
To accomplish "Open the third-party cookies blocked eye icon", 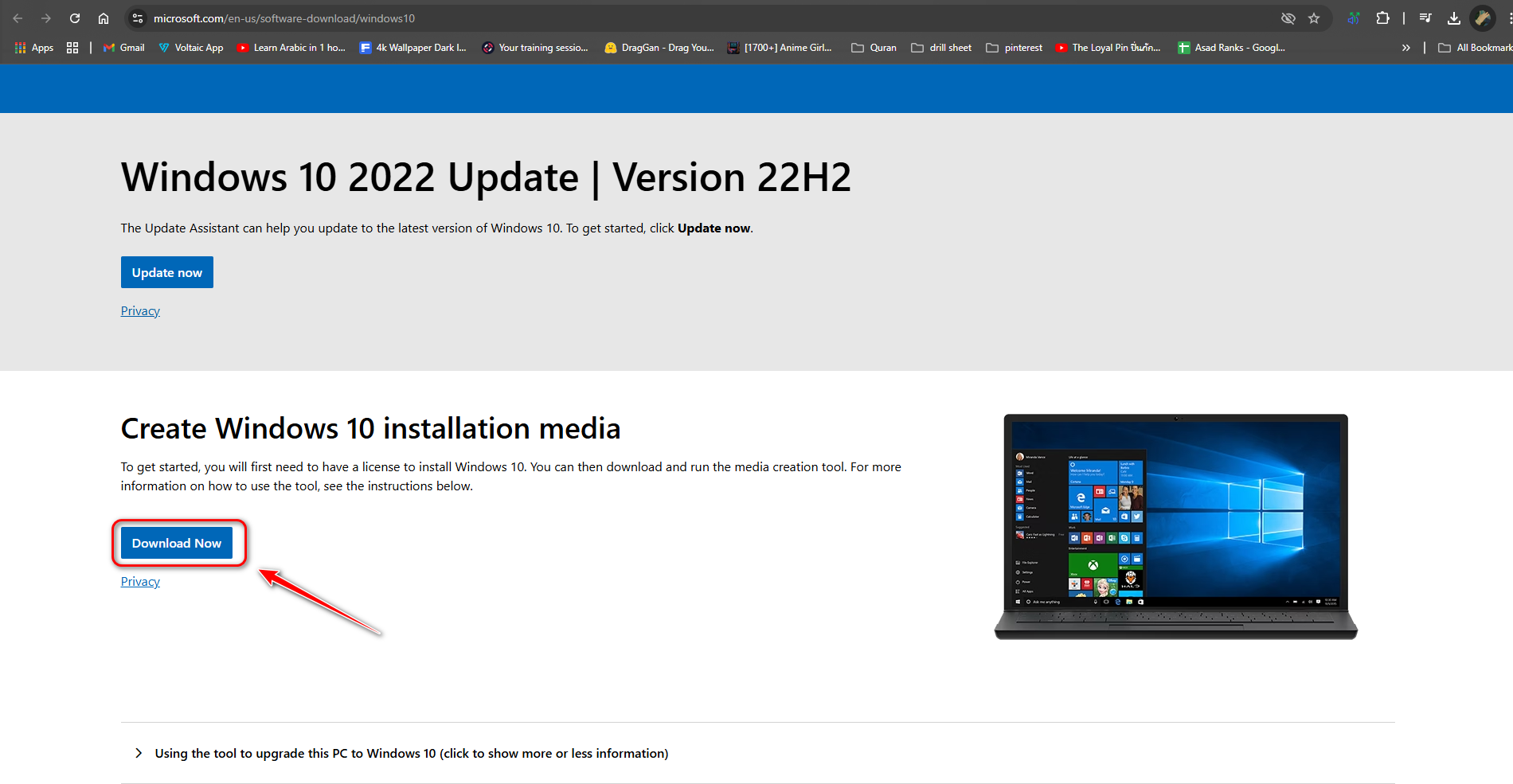I will pyautogui.click(x=1288, y=18).
